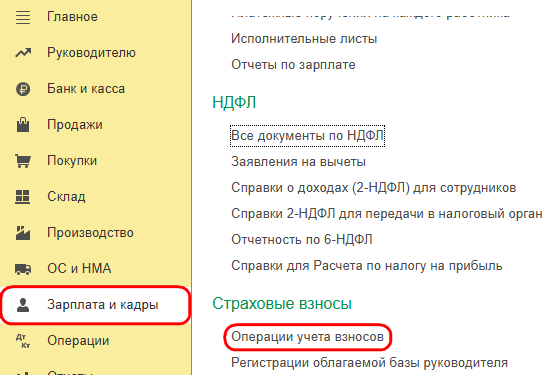Click the person icon beside Зарплата и кадры
Screen dimensions: 552x375
tap(23, 305)
